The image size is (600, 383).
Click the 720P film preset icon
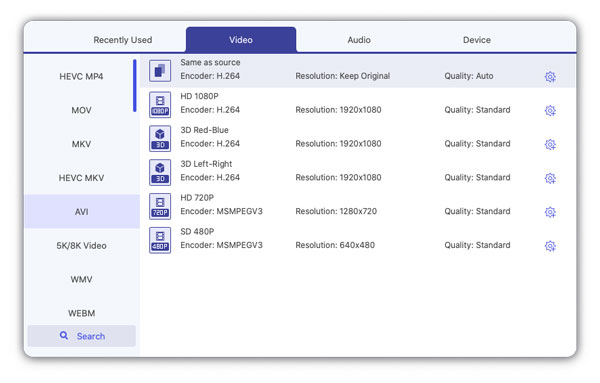[x=160, y=206]
